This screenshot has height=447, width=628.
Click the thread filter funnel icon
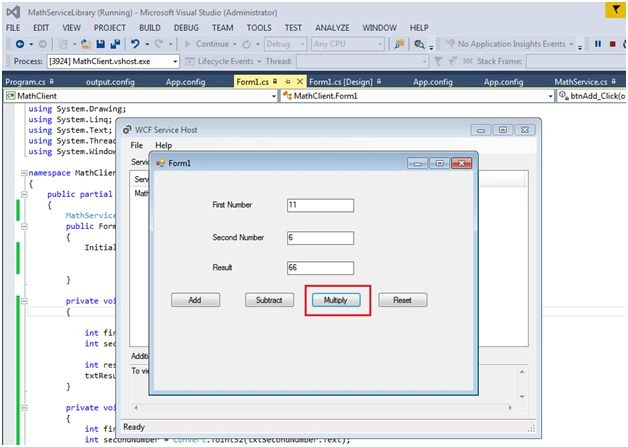(438, 61)
